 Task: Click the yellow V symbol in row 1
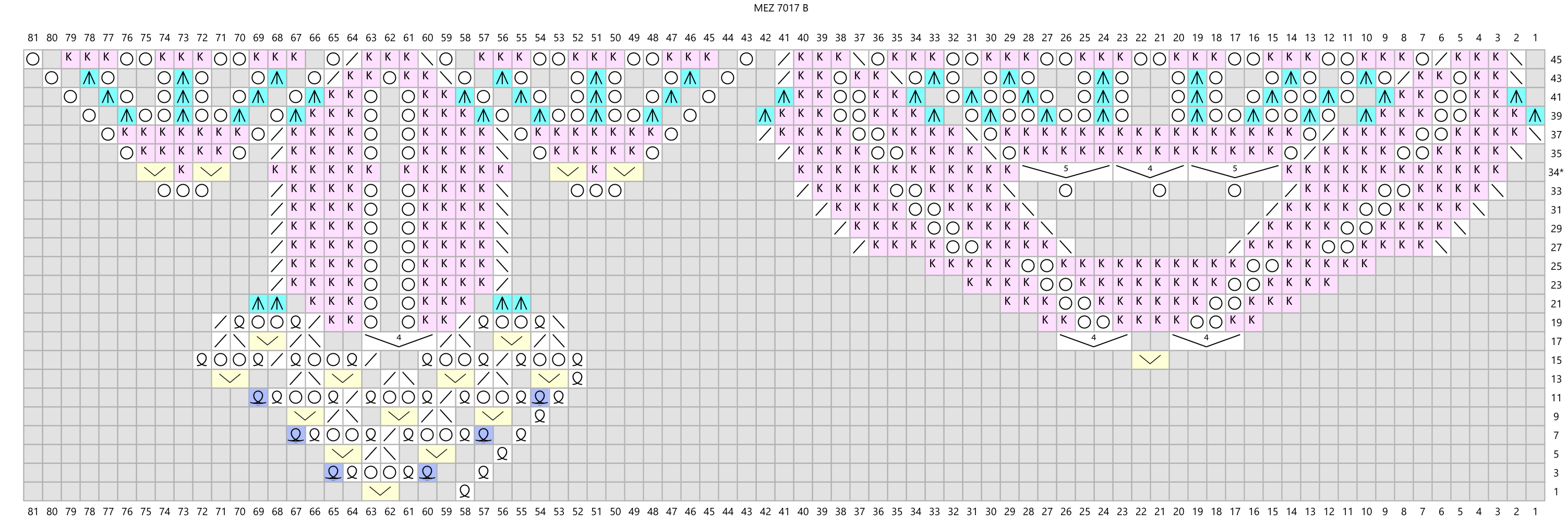click(380, 491)
